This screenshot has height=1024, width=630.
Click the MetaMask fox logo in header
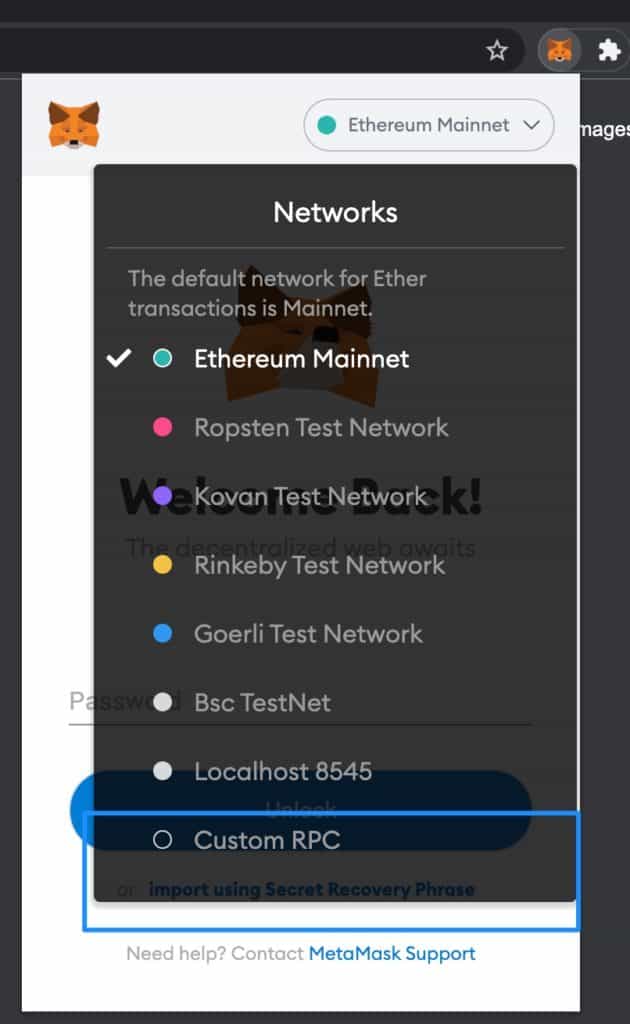click(x=74, y=124)
